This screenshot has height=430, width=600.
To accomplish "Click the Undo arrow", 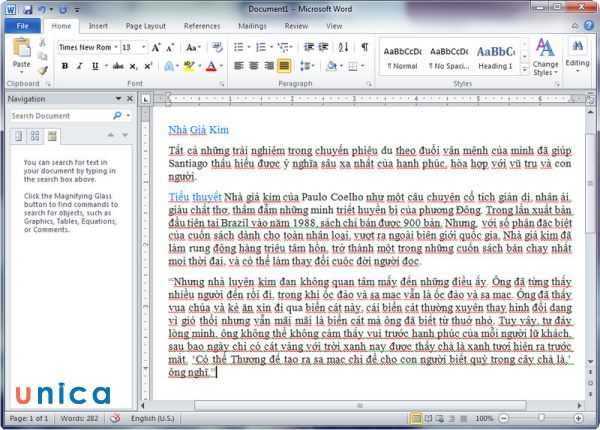I will [x=42, y=10].
